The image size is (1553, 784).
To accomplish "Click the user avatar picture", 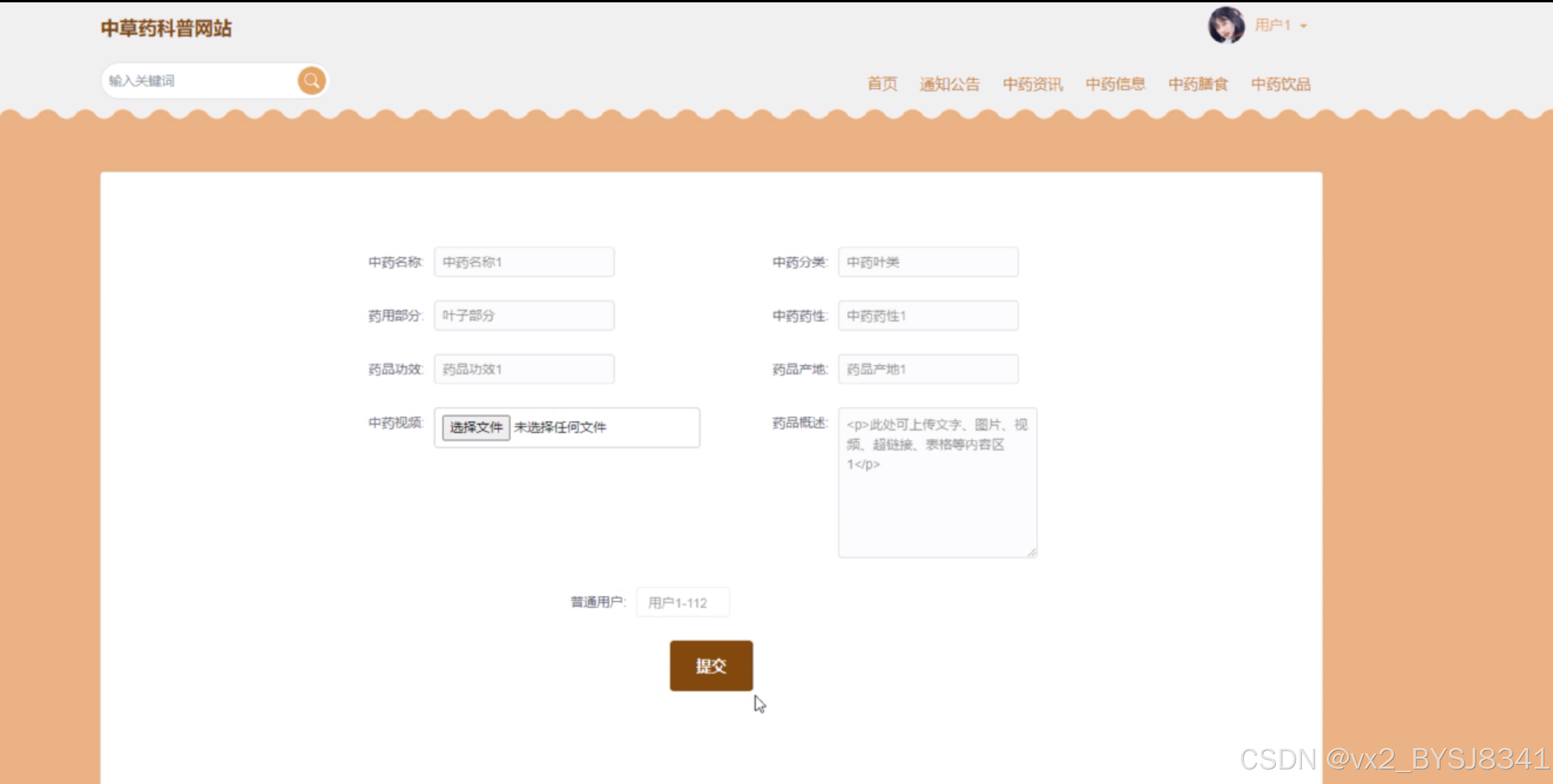I will point(1225,26).
